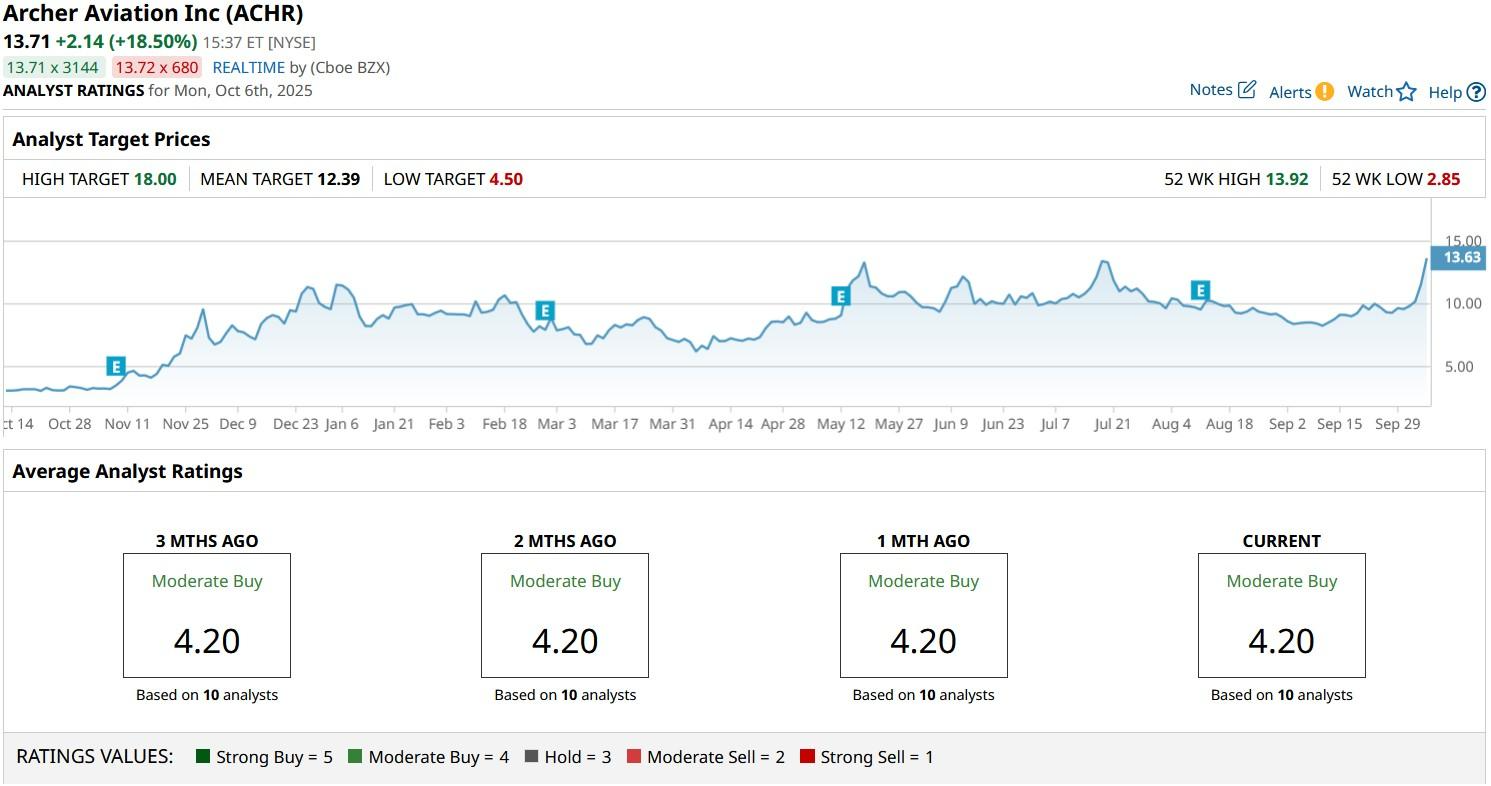Click the Jun 23 date axis label
The height and width of the screenshot is (786, 1491).
coord(1003,424)
